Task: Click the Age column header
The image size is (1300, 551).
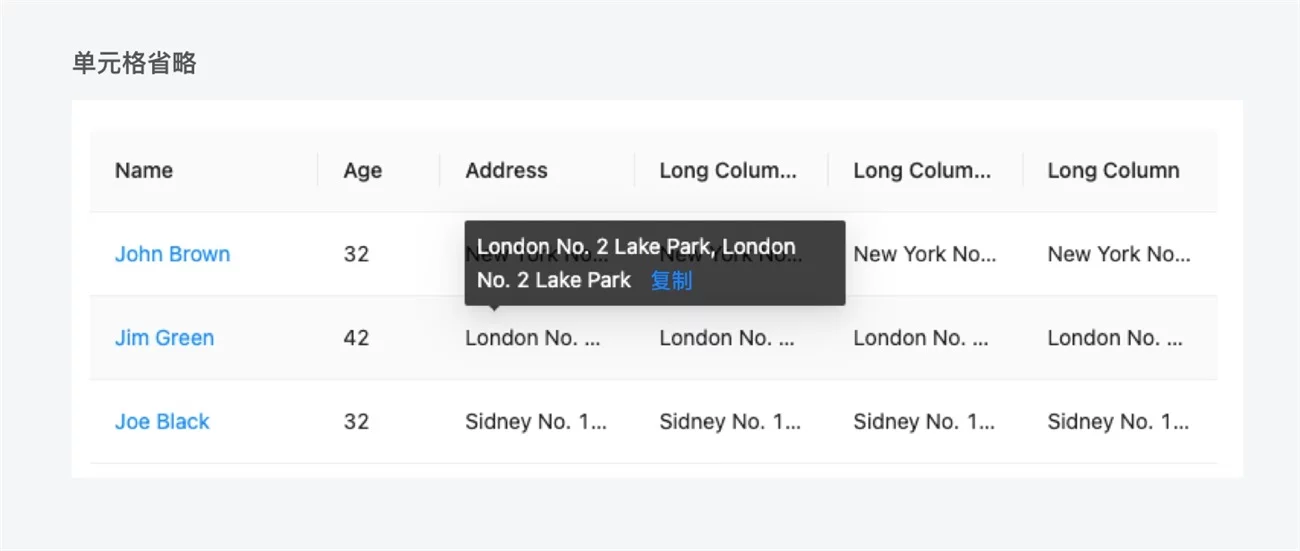Action: coord(362,171)
